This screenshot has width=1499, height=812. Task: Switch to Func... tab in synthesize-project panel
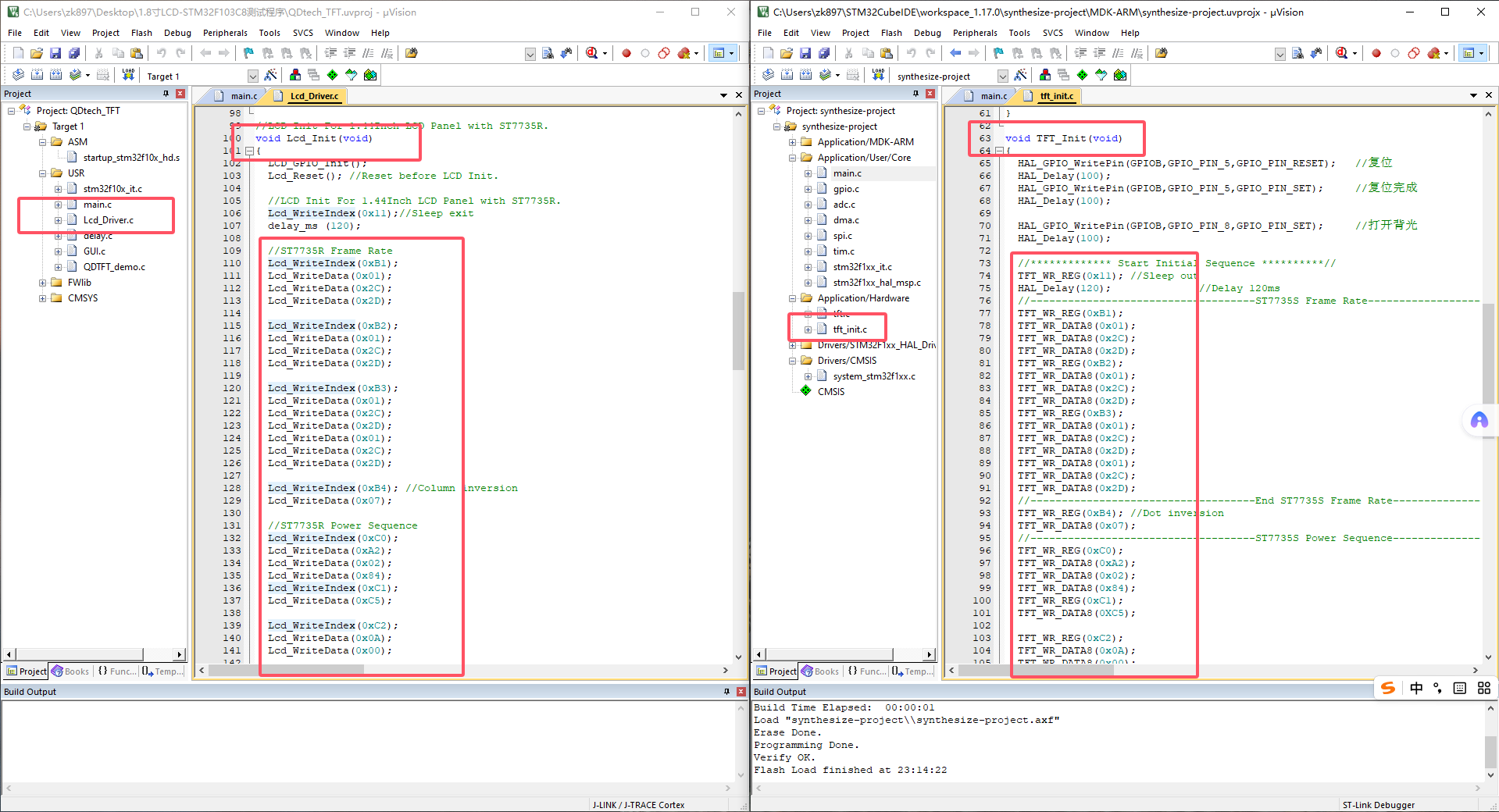pyautogui.click(x=867, y=671)
